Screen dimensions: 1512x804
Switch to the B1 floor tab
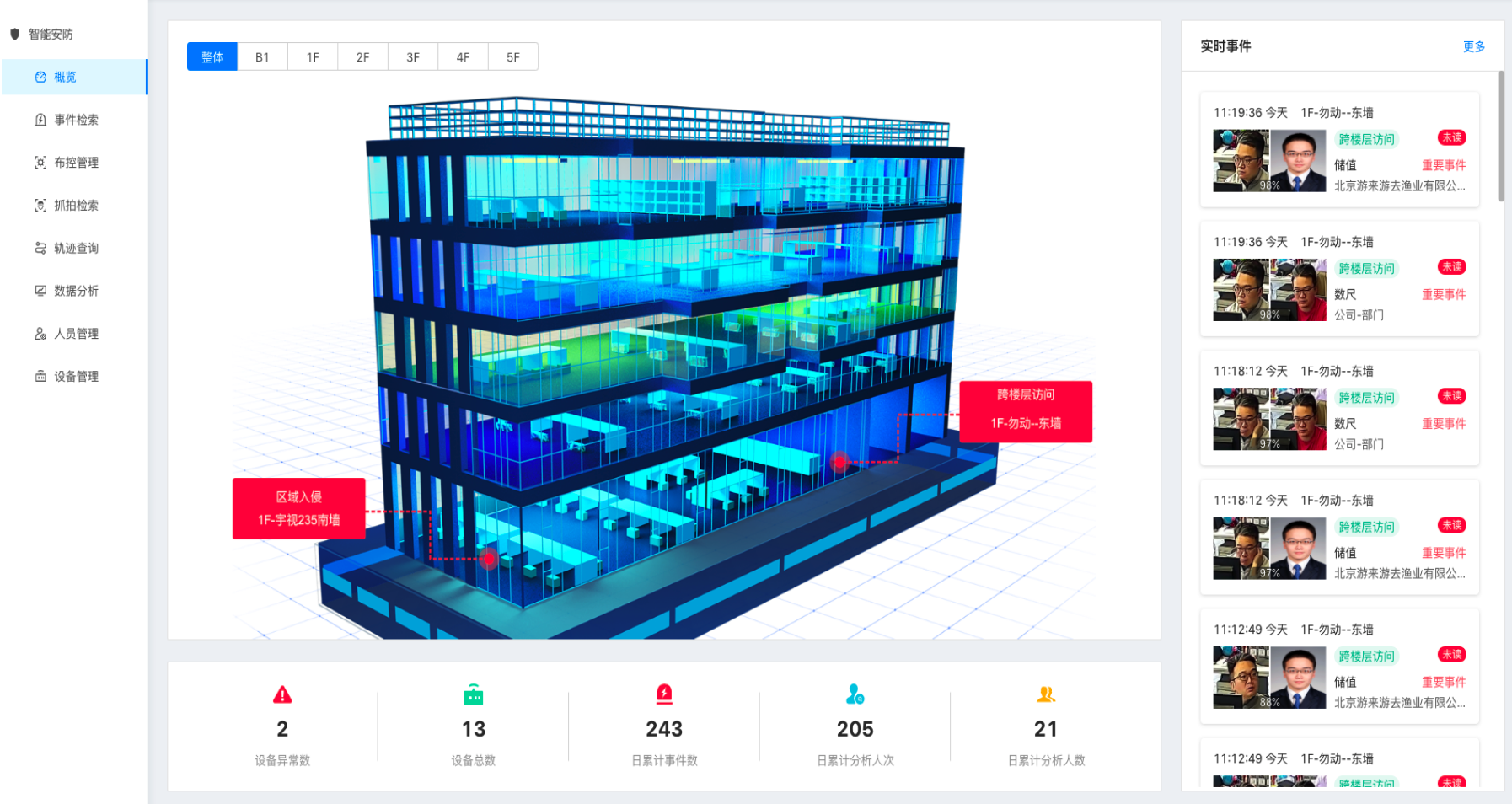pyautogui.click(x=262, y=57)
